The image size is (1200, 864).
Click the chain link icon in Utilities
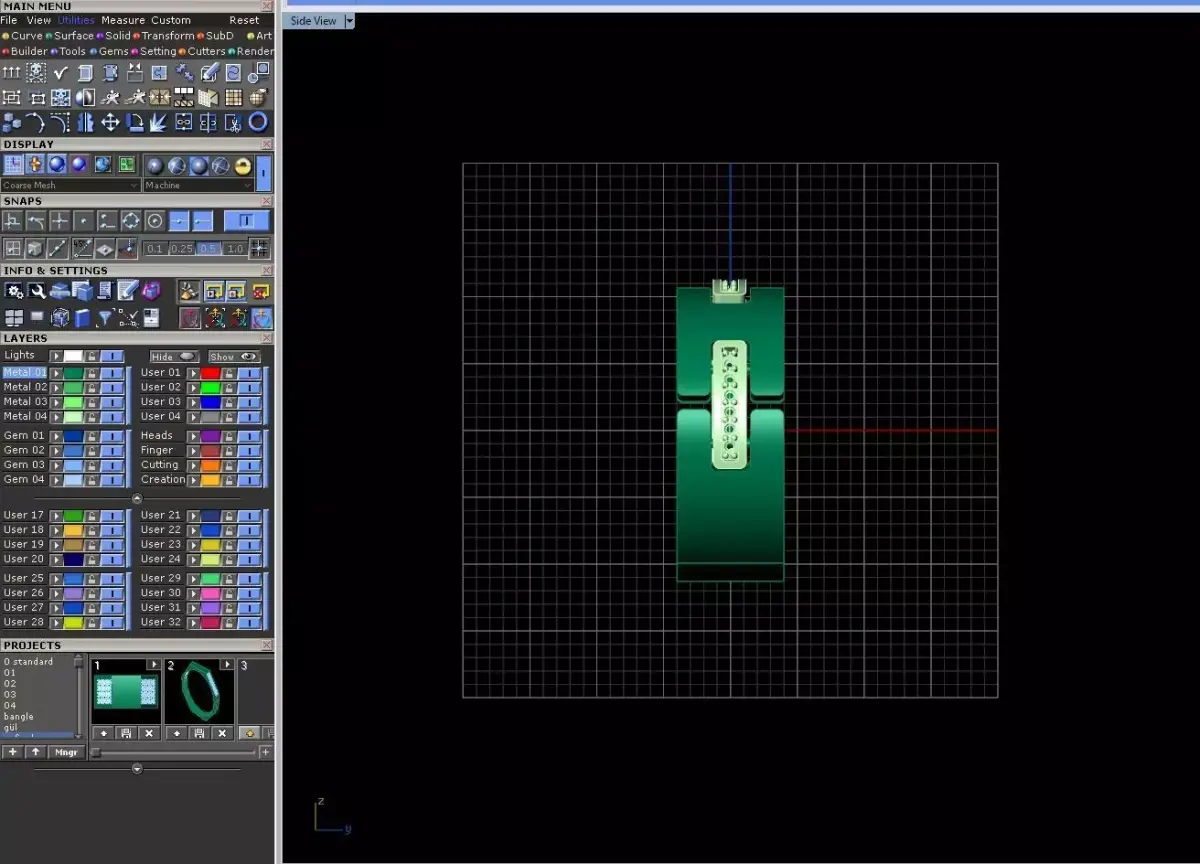[184, 122]
